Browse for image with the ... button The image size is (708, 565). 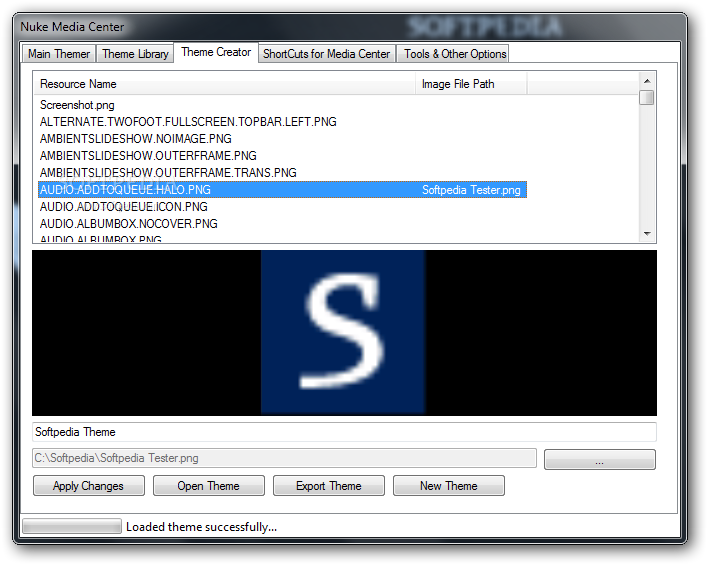pos(600,459)
